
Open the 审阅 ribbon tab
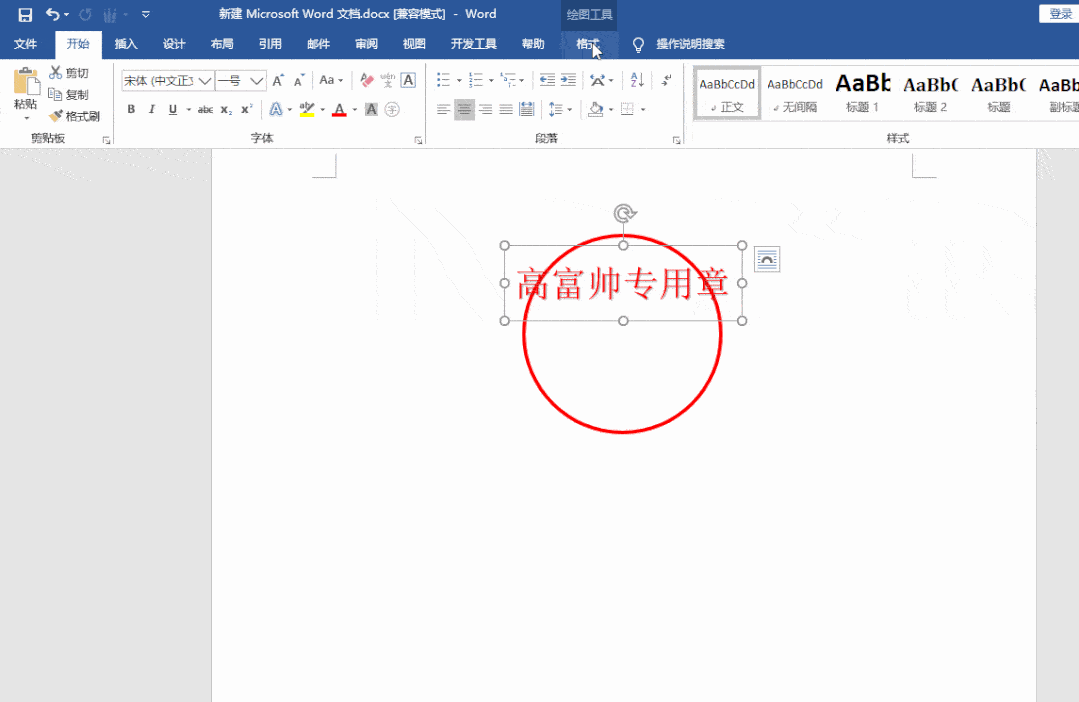click(x=366, y=44)
